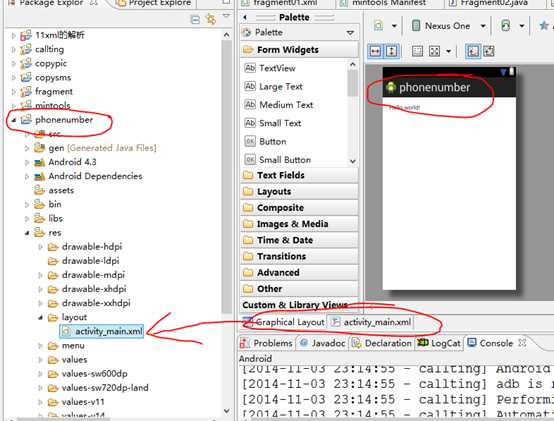The width and height of the screenshot is (554, 421).
Task: Collapse the layout folder
Action: coord(40,318)
